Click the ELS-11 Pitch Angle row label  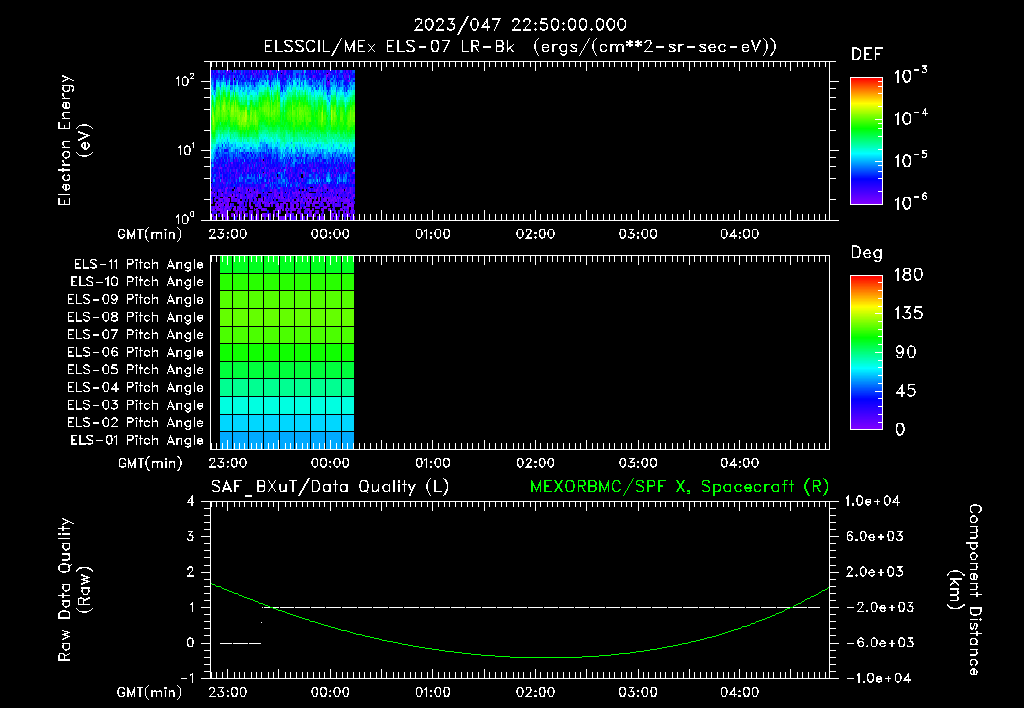[x=138, y=265]
